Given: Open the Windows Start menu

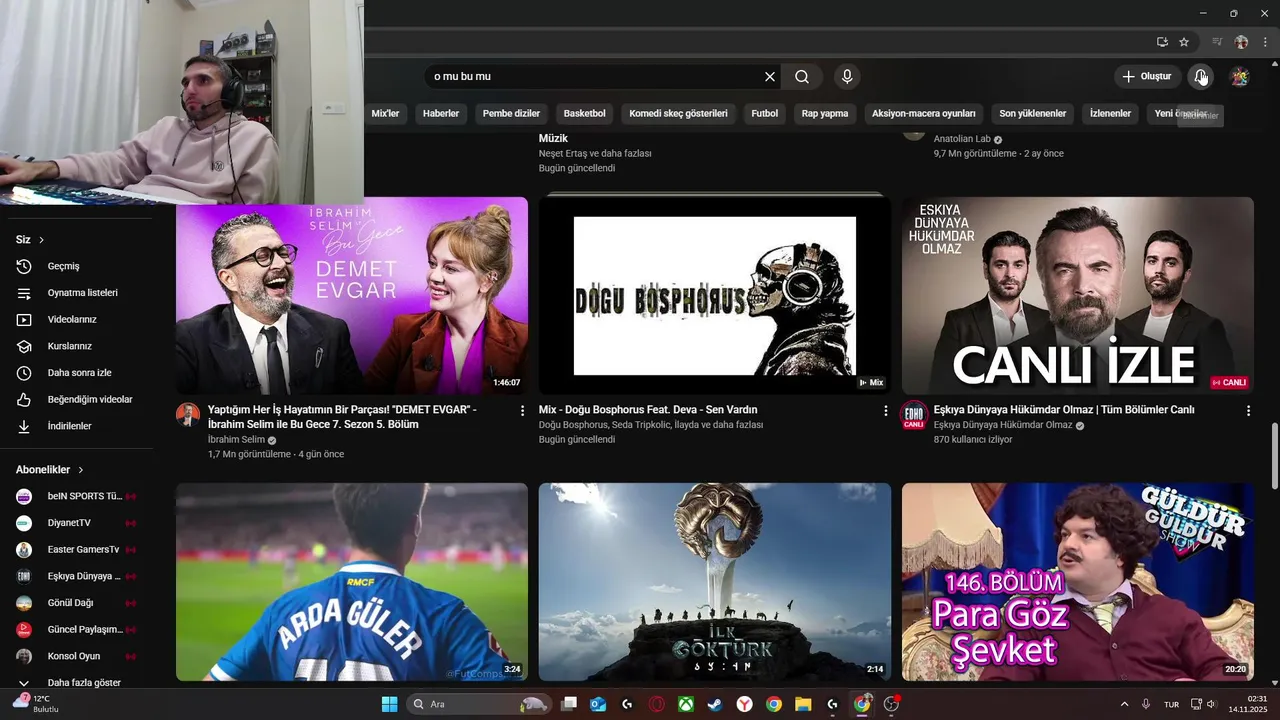Looking at the screenshot, I should point(389,704).
